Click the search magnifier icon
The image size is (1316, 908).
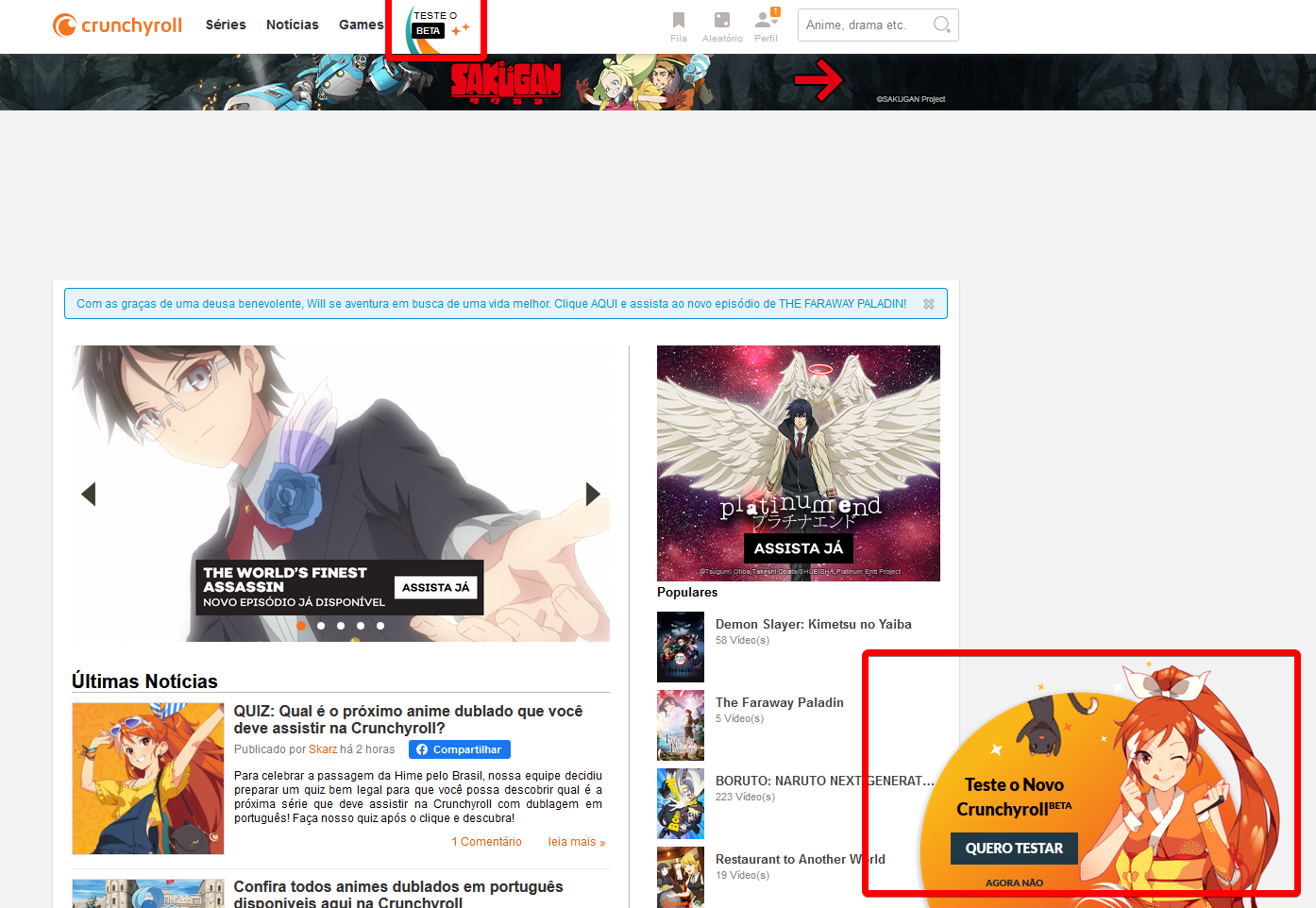point(941,25)
